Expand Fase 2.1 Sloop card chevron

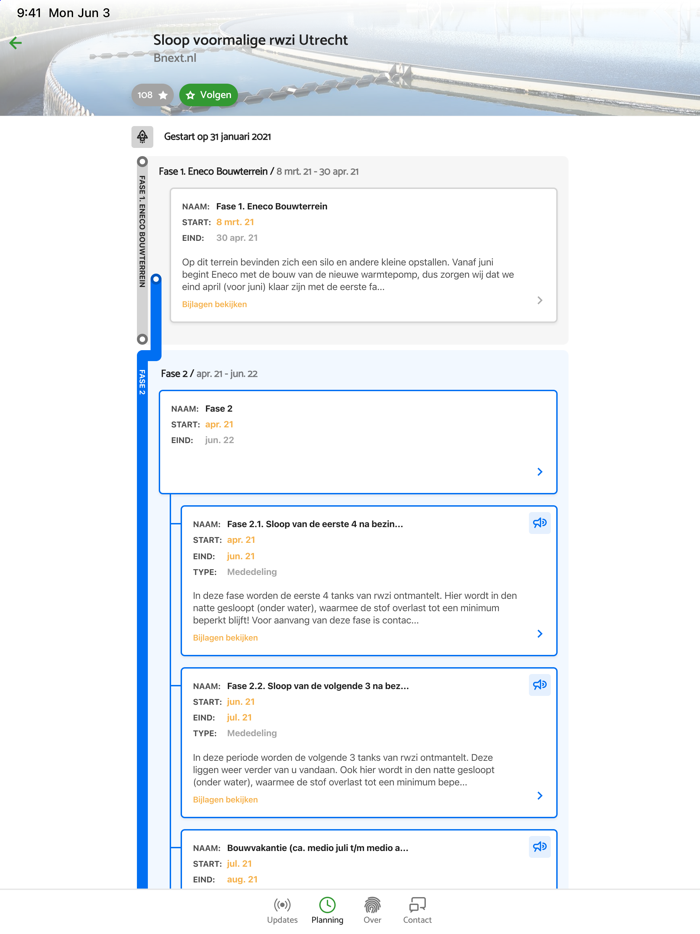pyautogui.click(x=540, y=634)
